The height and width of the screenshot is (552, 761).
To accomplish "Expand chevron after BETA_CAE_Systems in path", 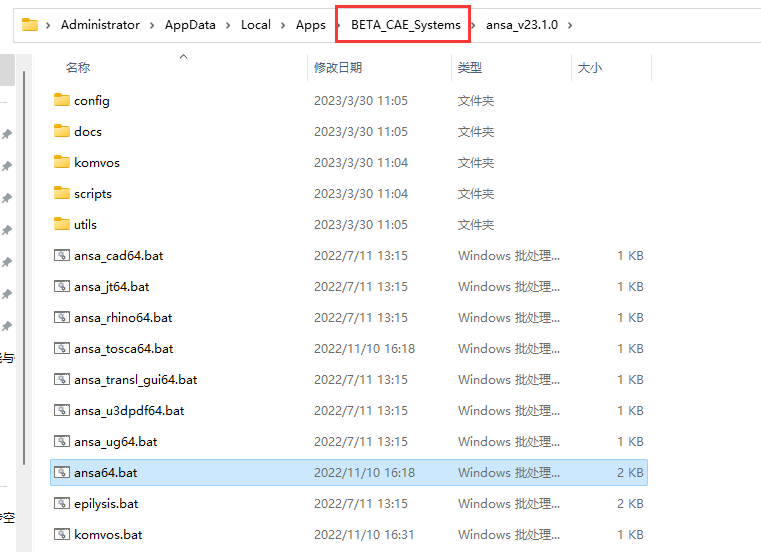I will coord(473,25).
